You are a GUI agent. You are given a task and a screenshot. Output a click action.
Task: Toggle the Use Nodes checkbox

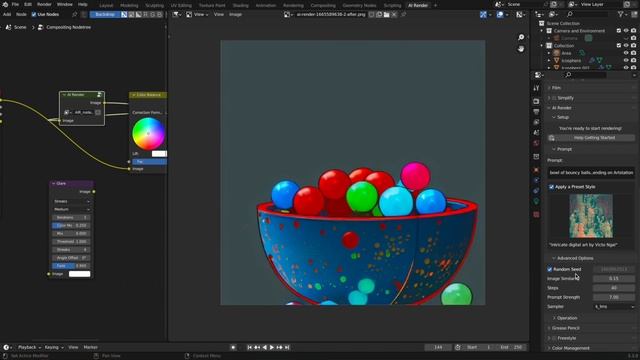pyautogui.click(x=34, y=14)
